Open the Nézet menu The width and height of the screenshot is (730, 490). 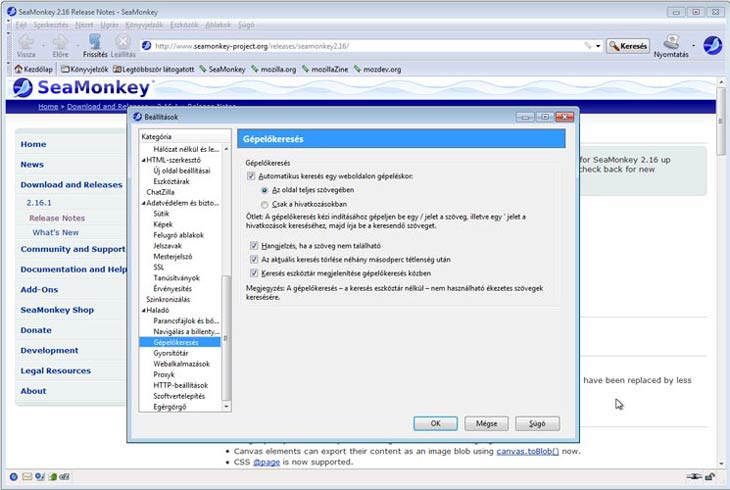coord(84,25)
